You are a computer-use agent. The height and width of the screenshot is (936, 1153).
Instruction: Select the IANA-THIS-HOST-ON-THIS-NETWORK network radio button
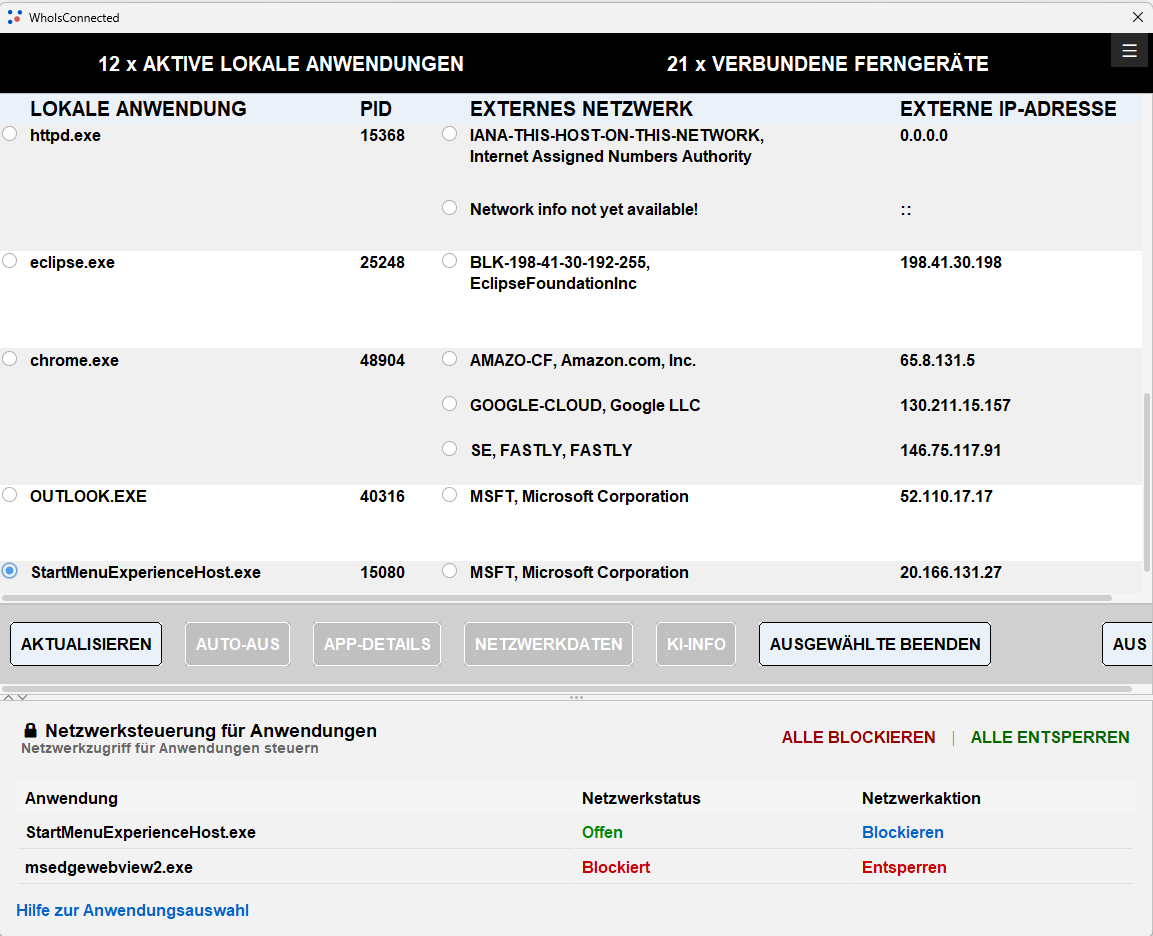(449, 134)
